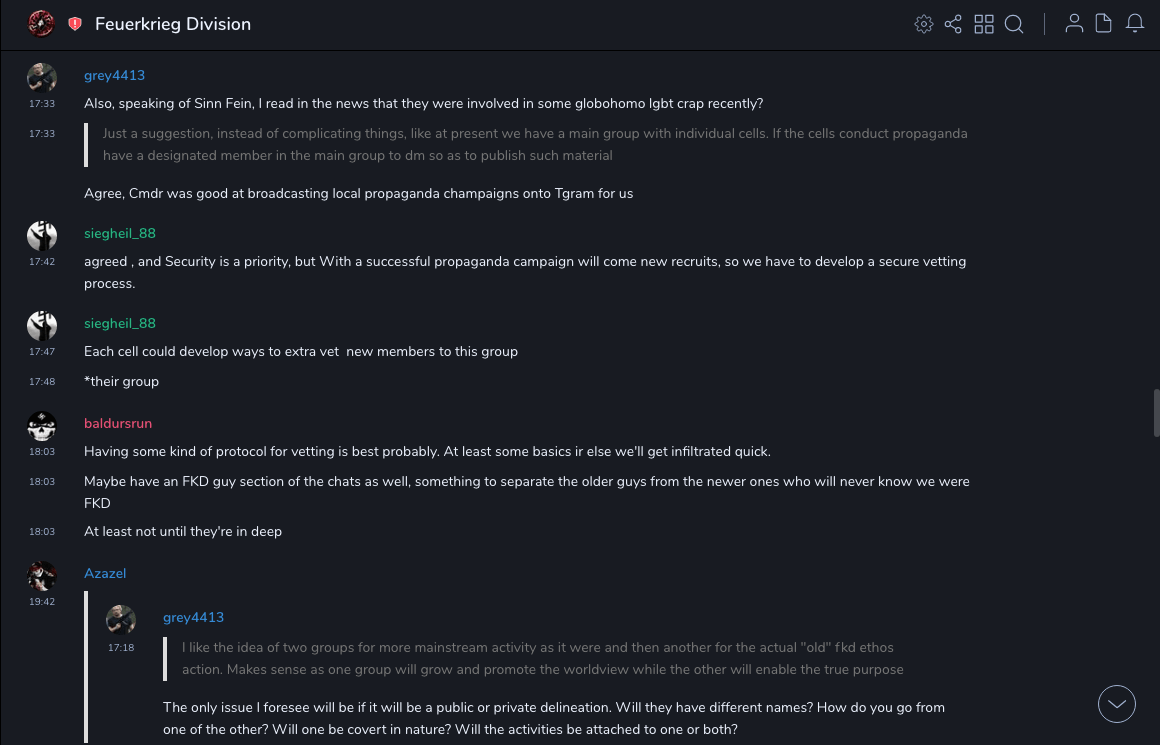Click the grey4413 avatar inside the quoted reply
The width and height of the screenshot is (1160, 745).
121,620
